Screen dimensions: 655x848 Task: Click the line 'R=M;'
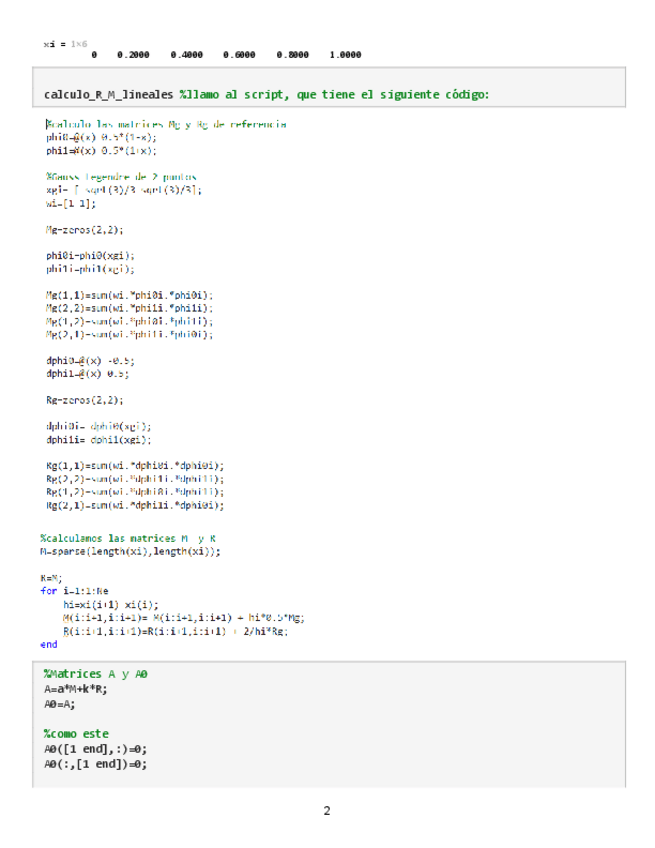click(51, 578)
